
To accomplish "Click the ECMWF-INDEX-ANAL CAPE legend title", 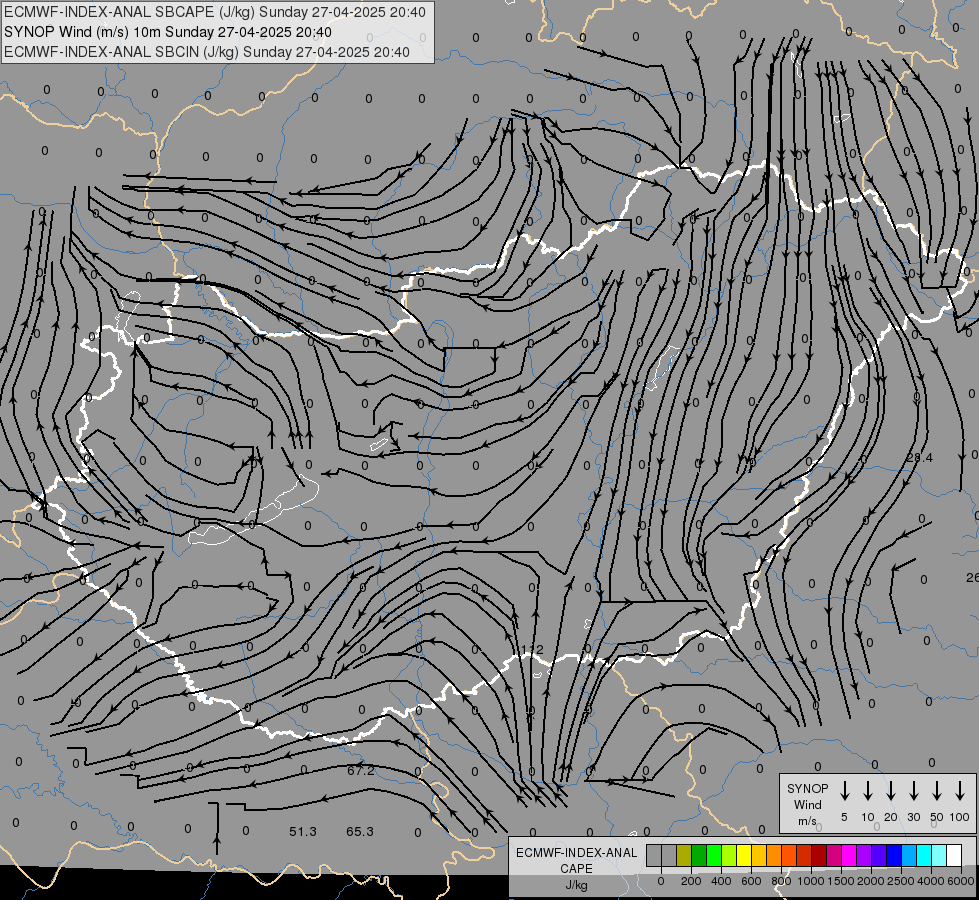I will 576,861.
